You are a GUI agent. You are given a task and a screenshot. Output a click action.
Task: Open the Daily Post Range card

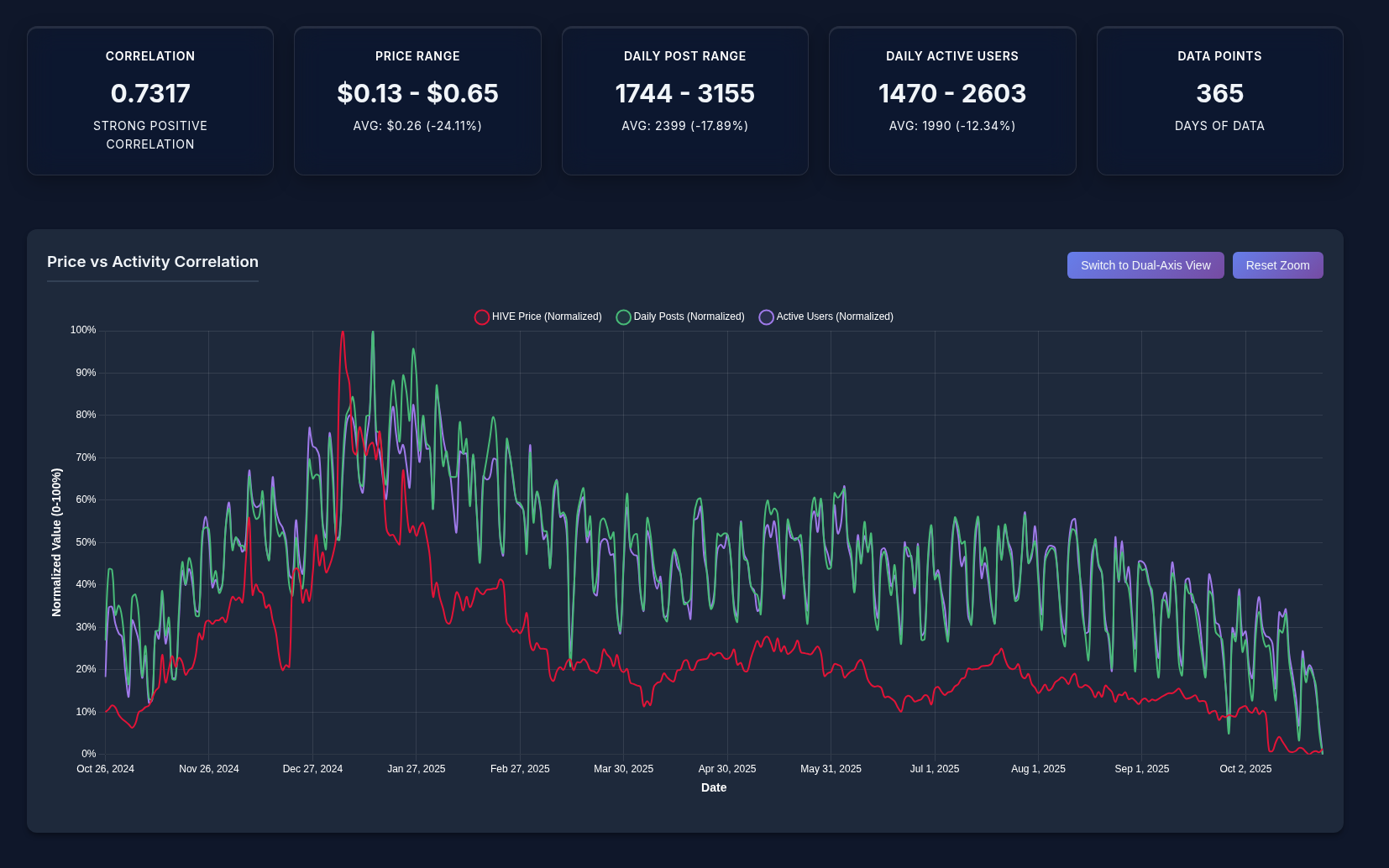[684, 101]
